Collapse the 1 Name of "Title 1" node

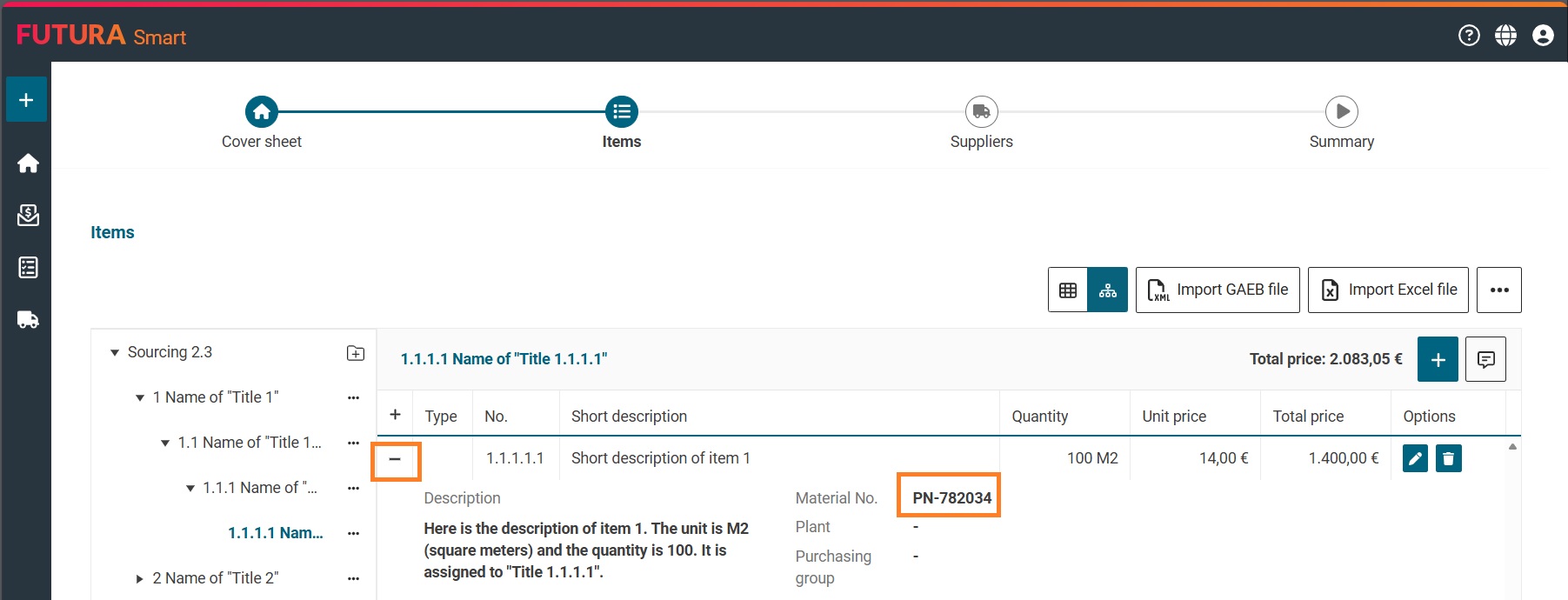tap(139, 398)
